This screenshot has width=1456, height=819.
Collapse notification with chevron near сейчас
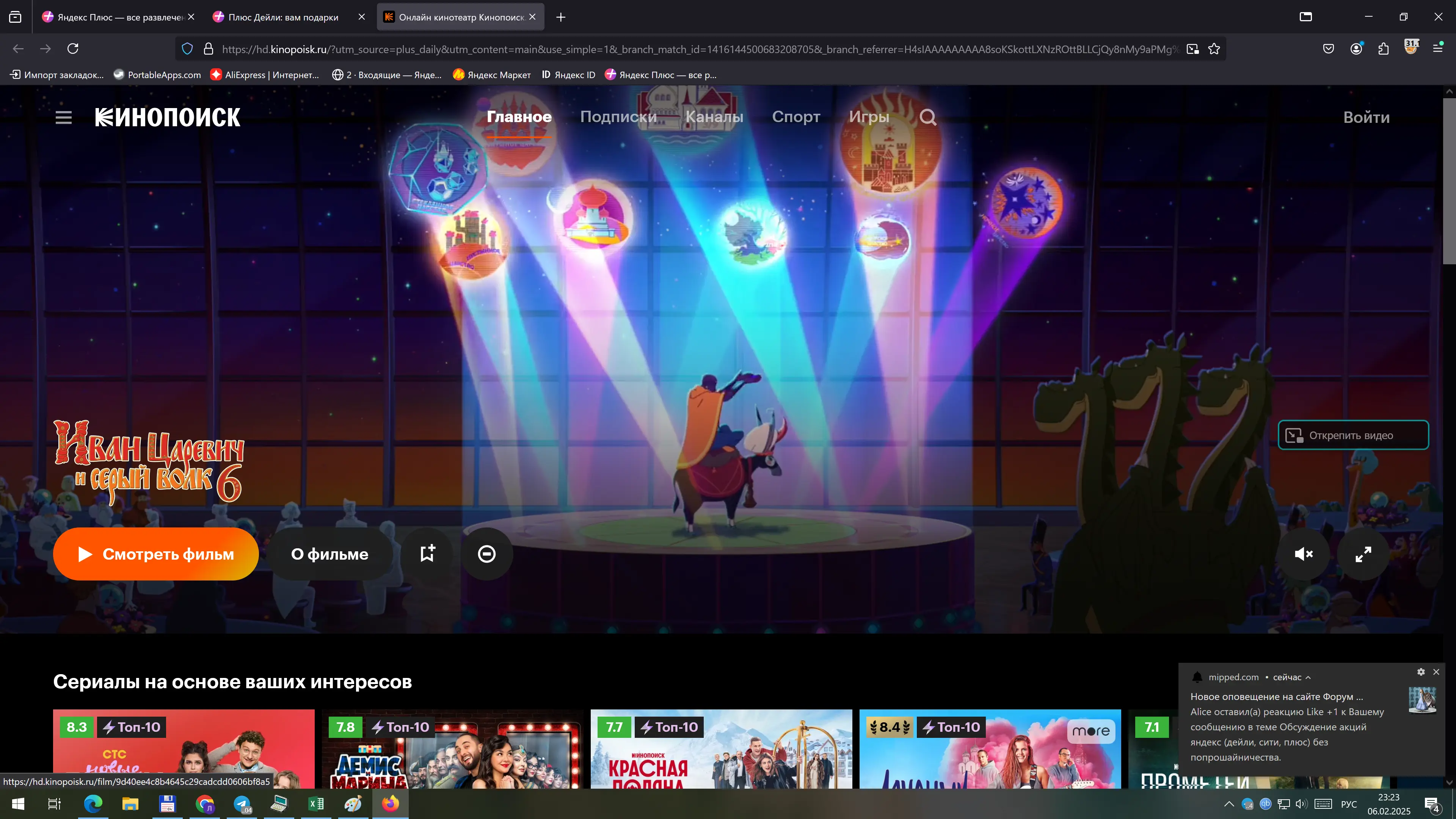pyautogui.click(x=1308, y=677)
